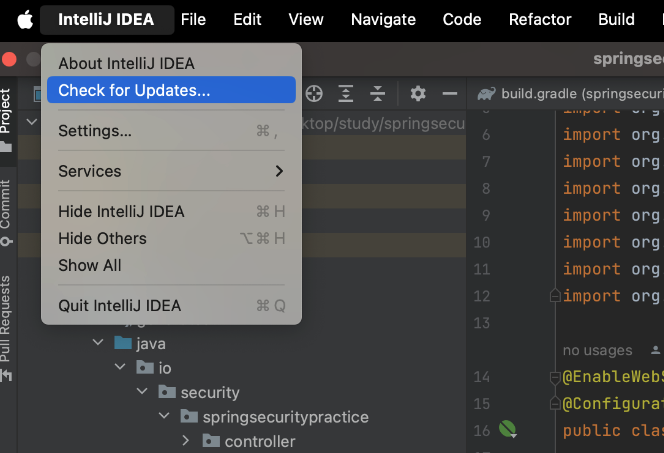Fold the imports block at line 12
Image resolution: width=664 pixels, height=453 pixels.
click(555, 295)
